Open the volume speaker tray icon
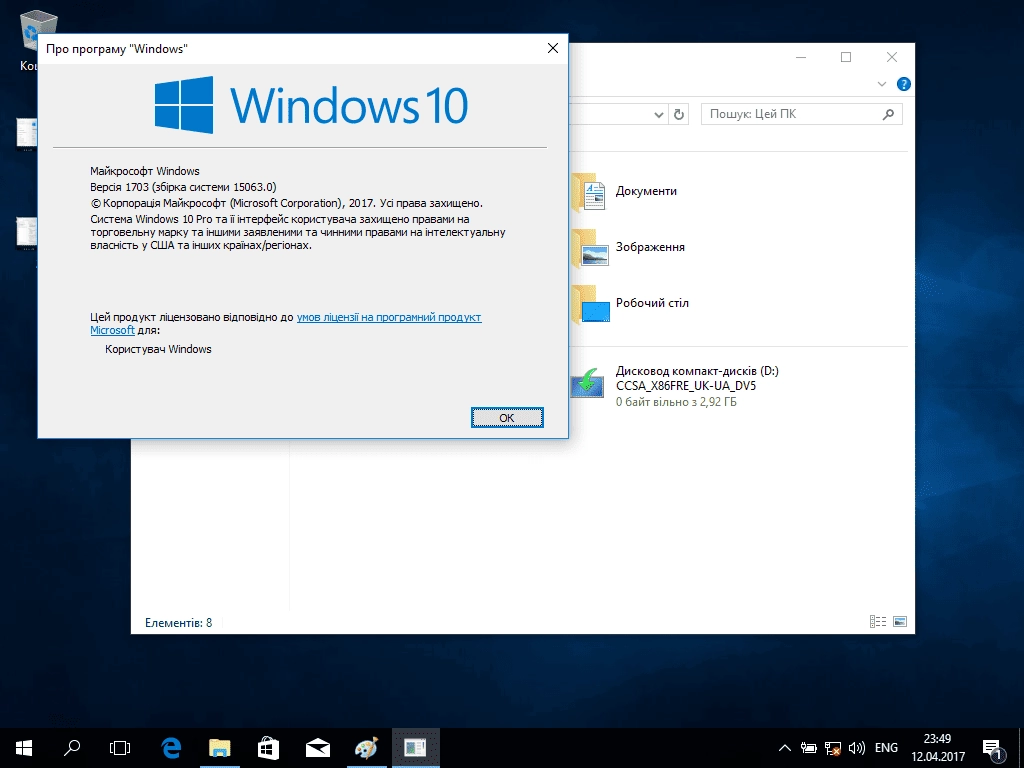 856,748
